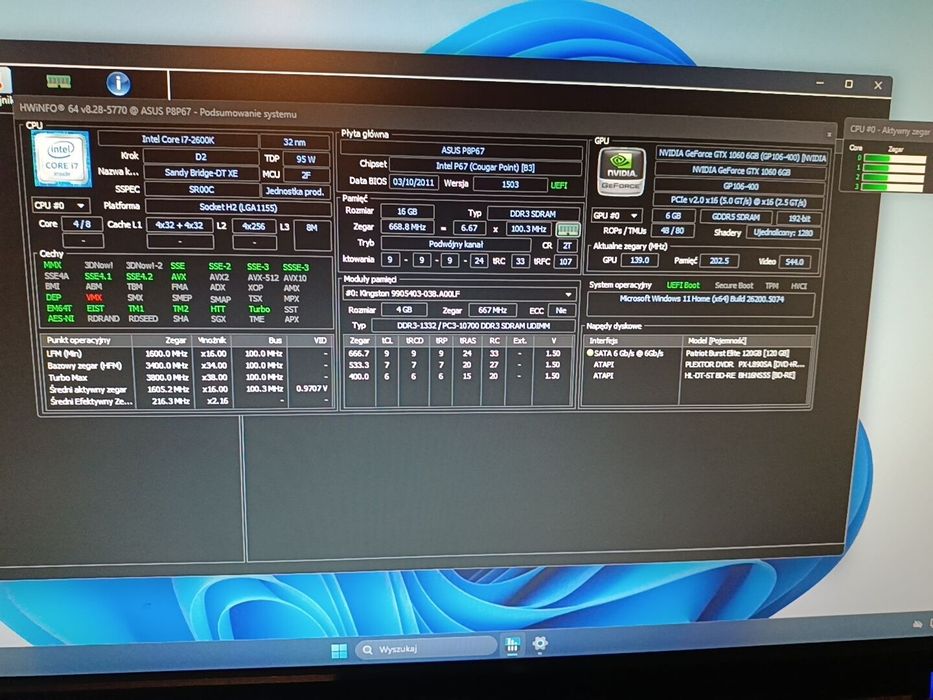933x700 pixels.
Task: Click the red VMX feature flag
Action: click(x=93, y=297)
